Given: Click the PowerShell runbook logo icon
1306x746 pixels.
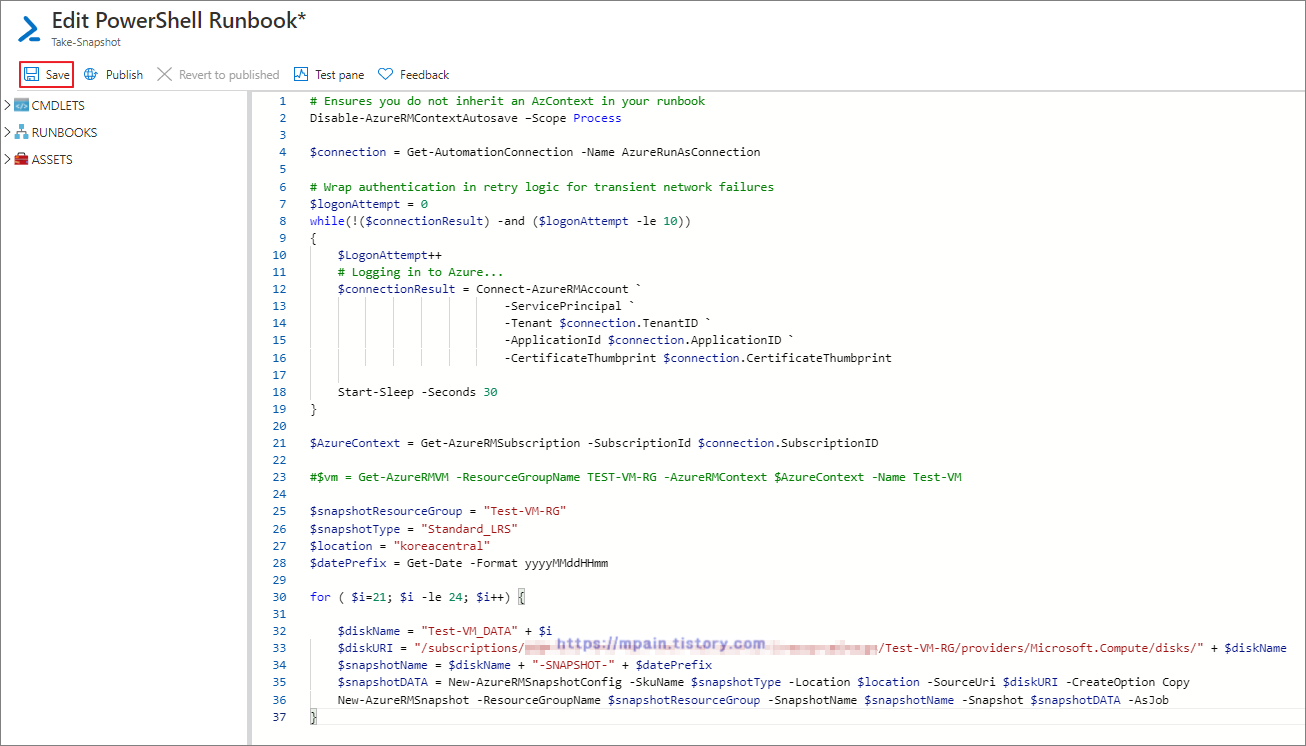Looking at the screenshot, I should pos(29,29).
